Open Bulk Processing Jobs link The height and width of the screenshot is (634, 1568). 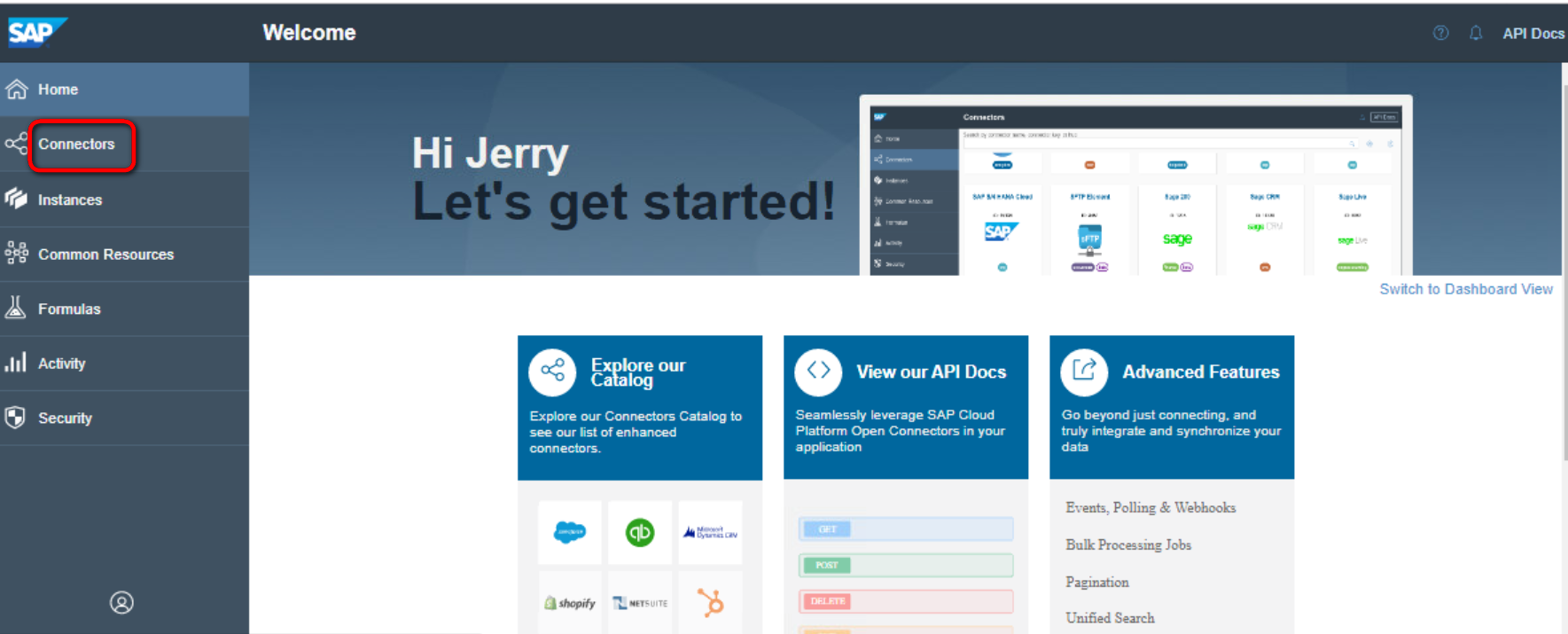(1128, 544)
